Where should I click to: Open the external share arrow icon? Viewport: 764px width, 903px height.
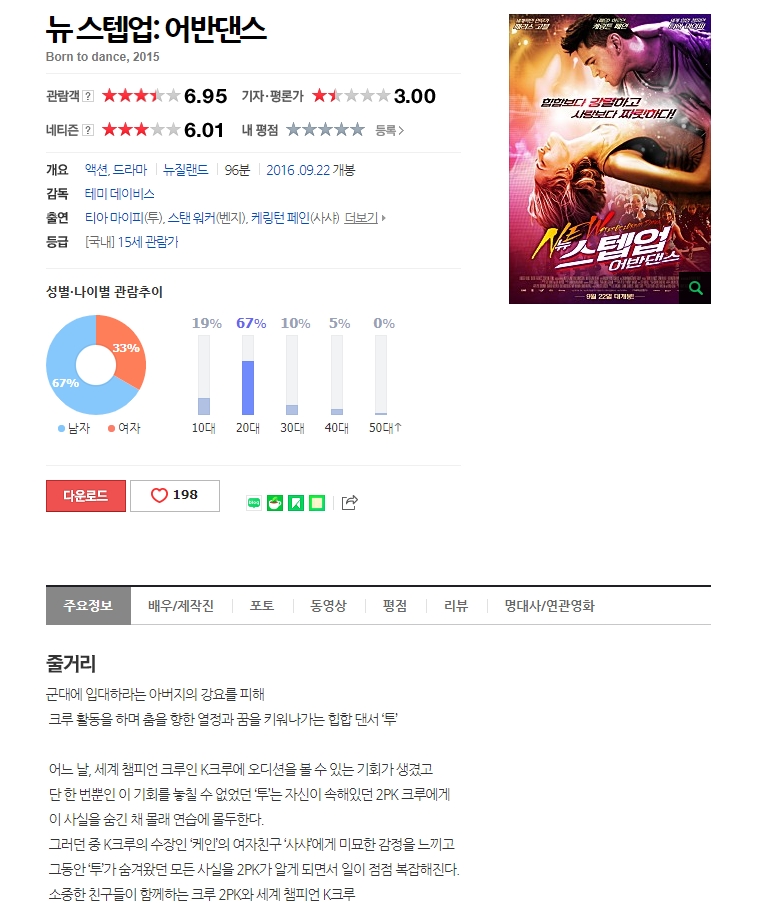tap(349, 503)
